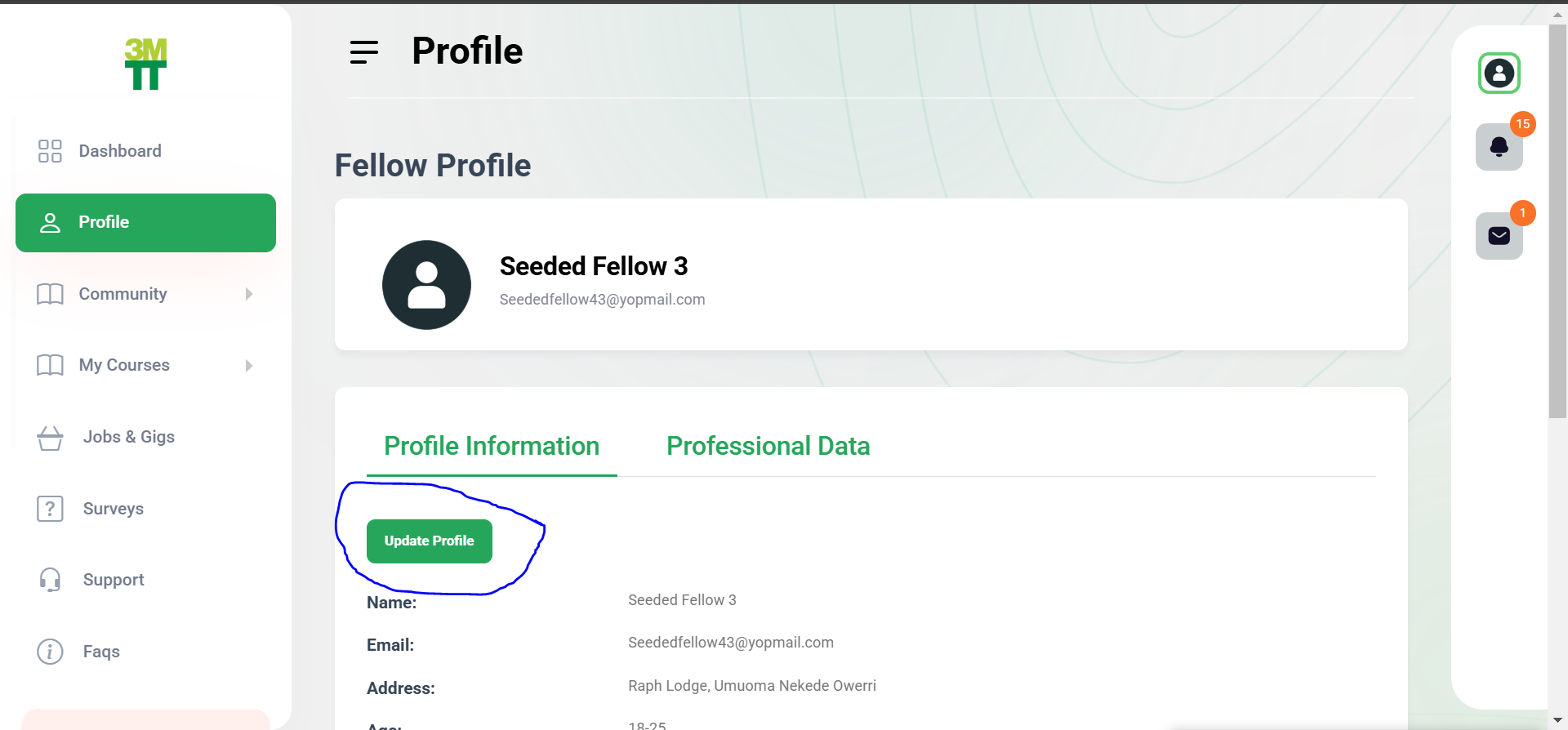Select the Dashboard grid icon
Viewport: 1568px width, 730px height.
[x=50, y=151]
